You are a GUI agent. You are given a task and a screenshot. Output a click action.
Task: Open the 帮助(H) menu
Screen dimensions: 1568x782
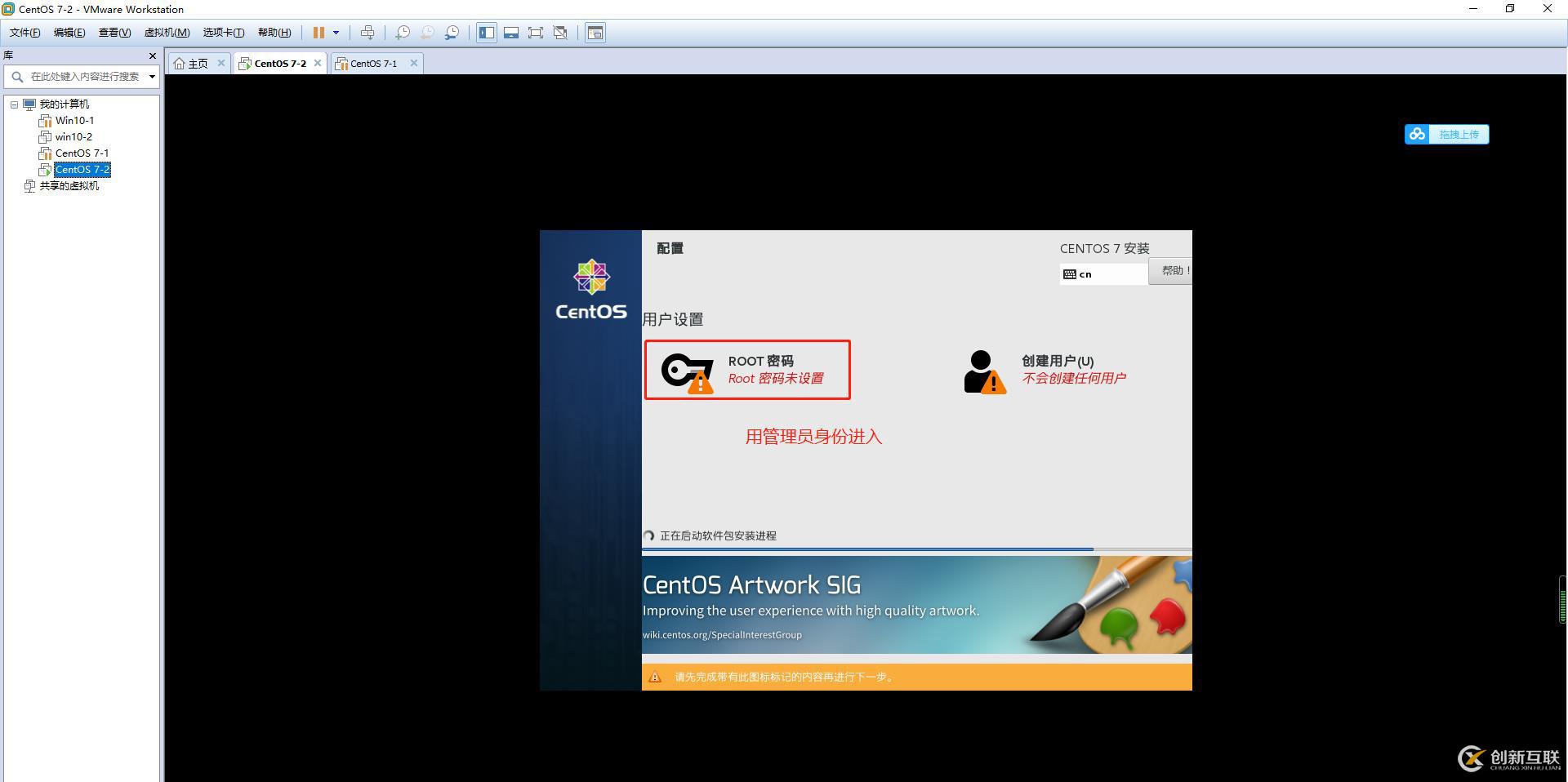coord(274,33)
